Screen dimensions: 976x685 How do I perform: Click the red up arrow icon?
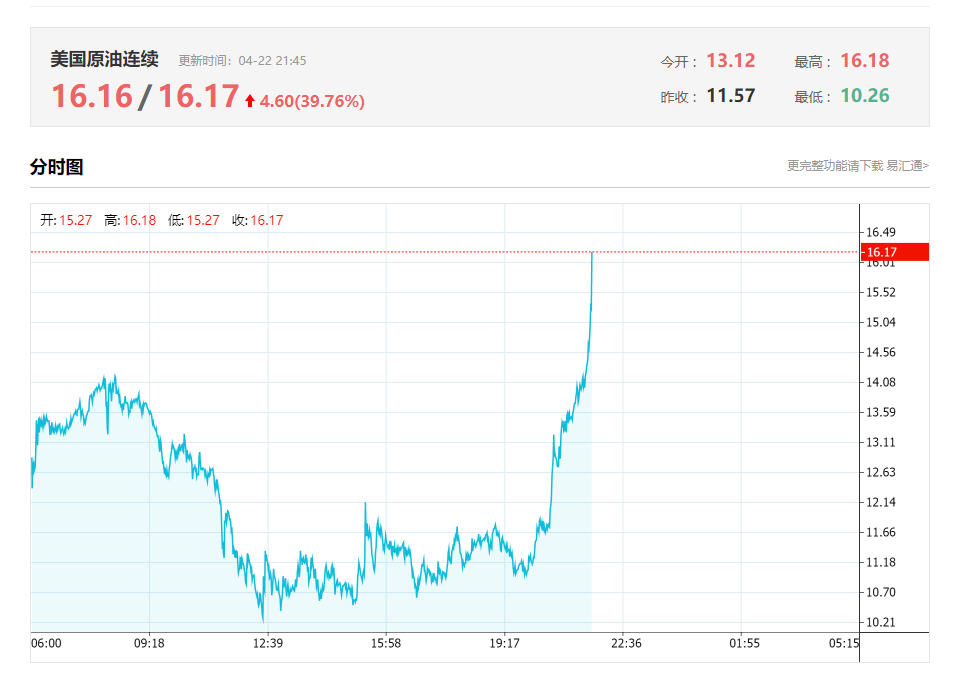[x=250, y=101]
